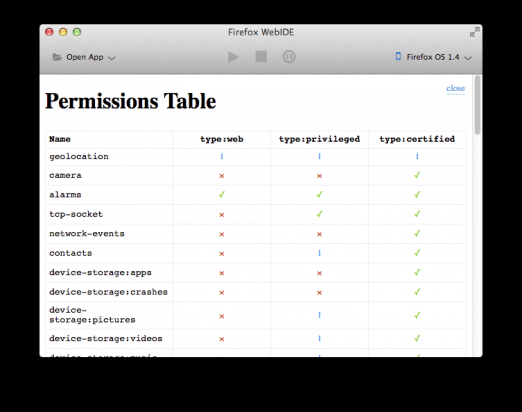Click the type:privileged column header
The image size is (522, 412).
click(319, 139)
